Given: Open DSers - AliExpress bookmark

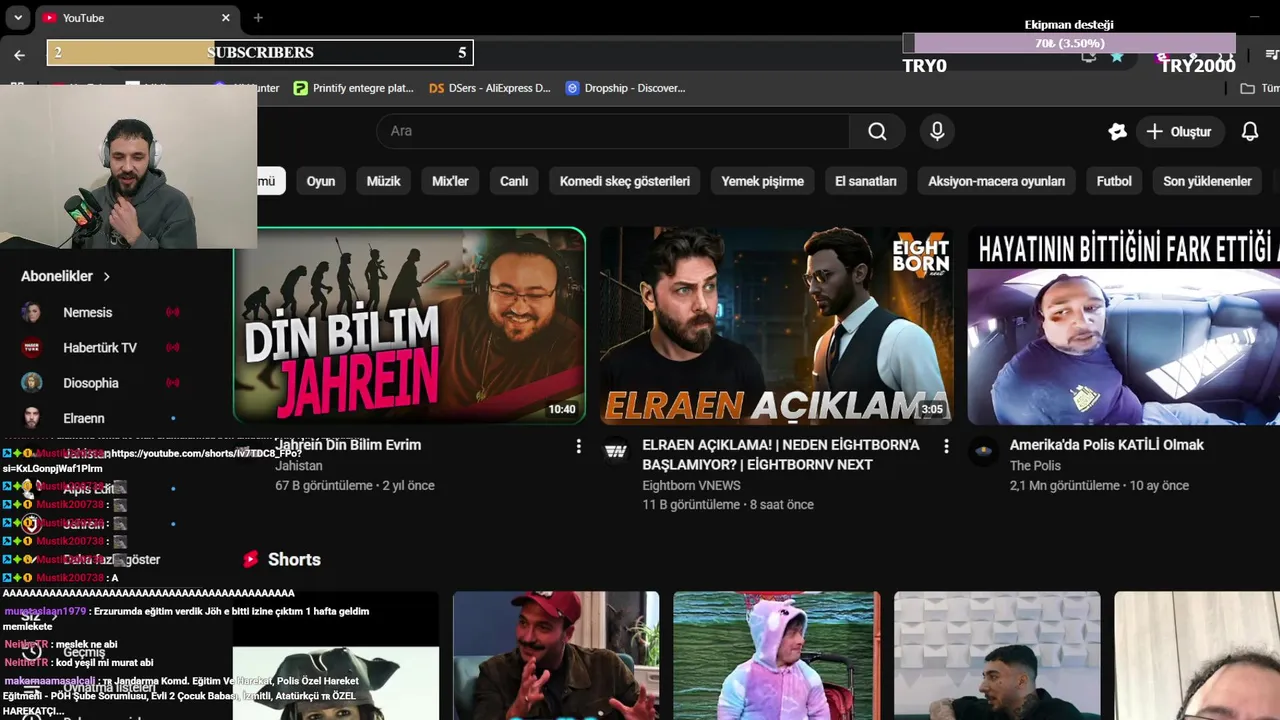Looking at the screenshot, I should coord(489,88).
